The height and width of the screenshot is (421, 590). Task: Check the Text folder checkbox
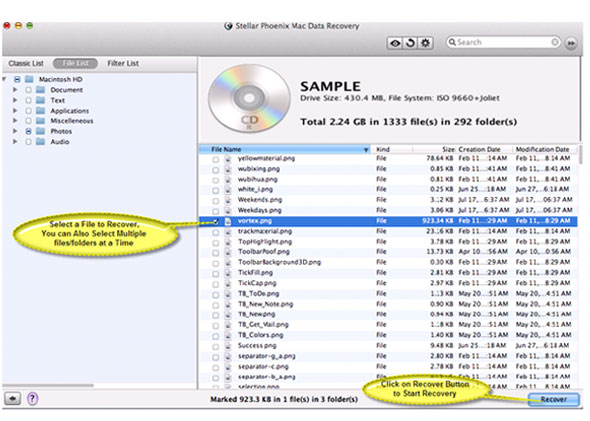coord(28,100)
